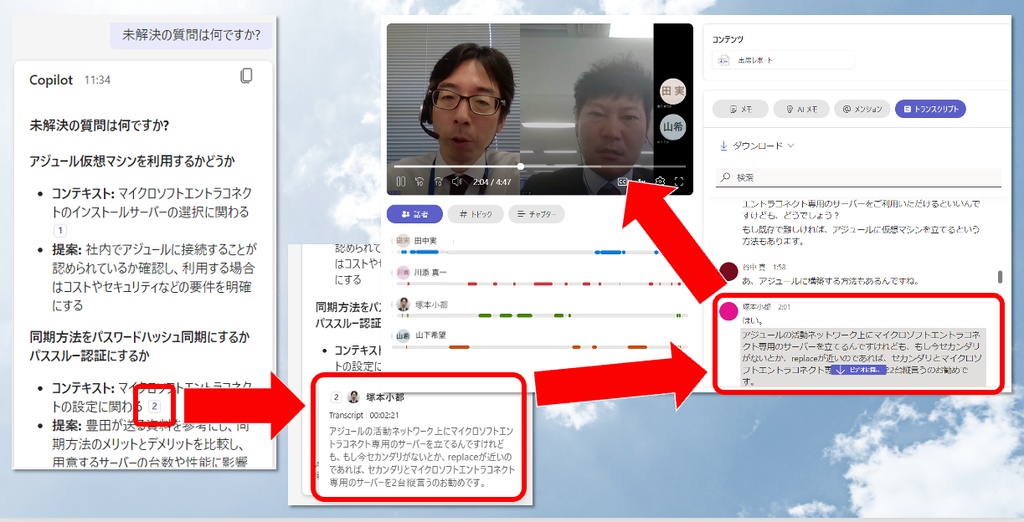Open video playback speed control
Image resolution: width=1024 pixels, height=522 pixels.
pos(641,182)
